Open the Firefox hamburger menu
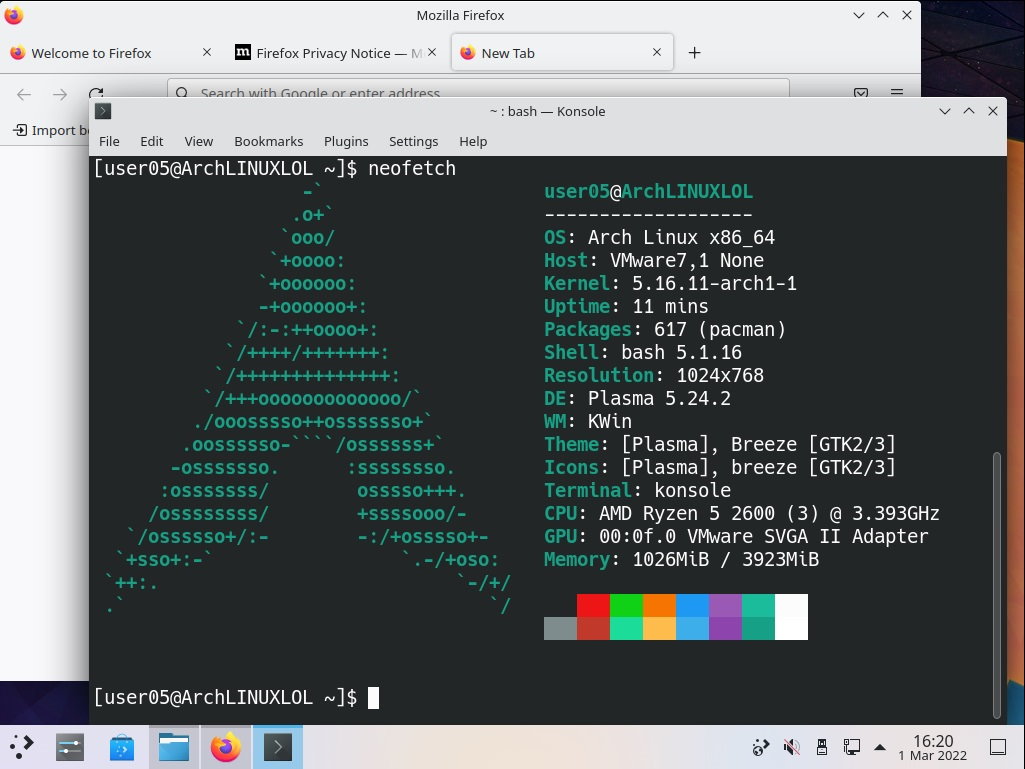This screenshot has width=1025, height=769. pos(897,93)
